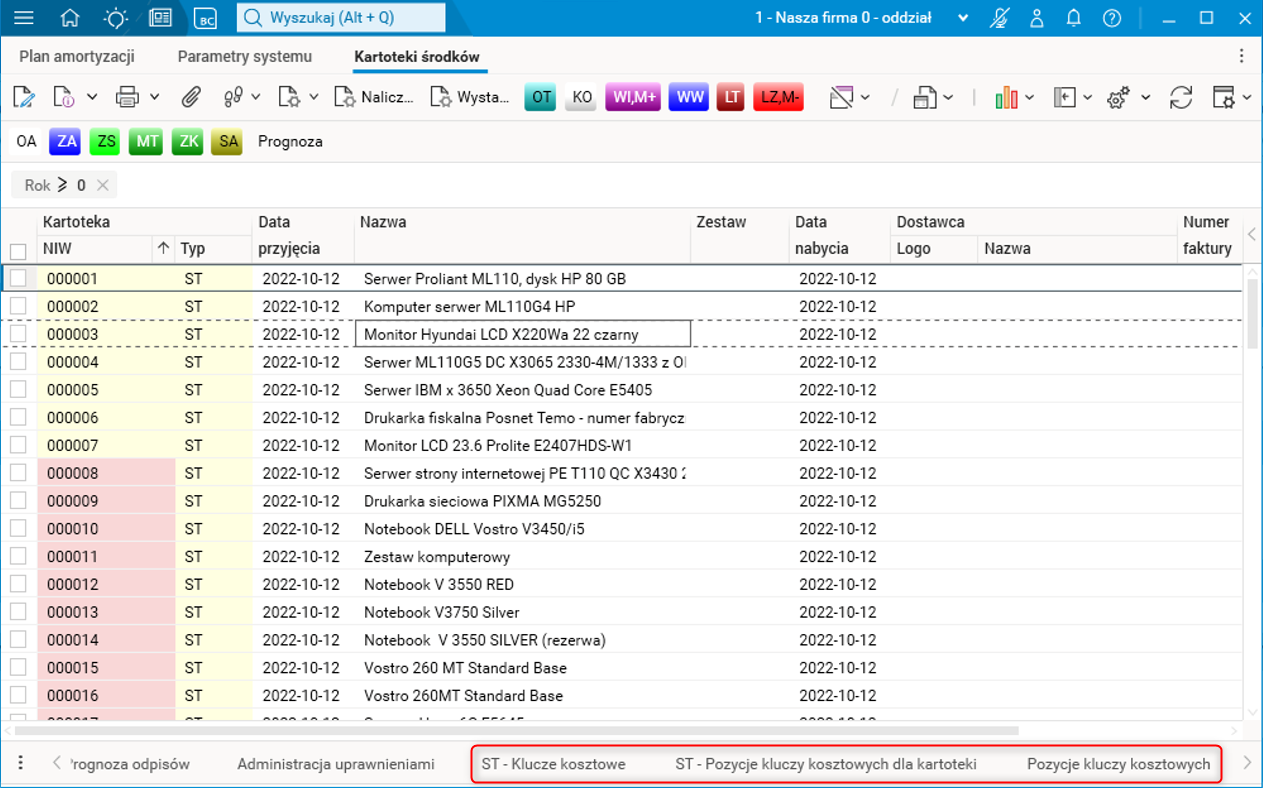
Task: Open Administracja uprawnieniami bottom tab
Action: 336,764
